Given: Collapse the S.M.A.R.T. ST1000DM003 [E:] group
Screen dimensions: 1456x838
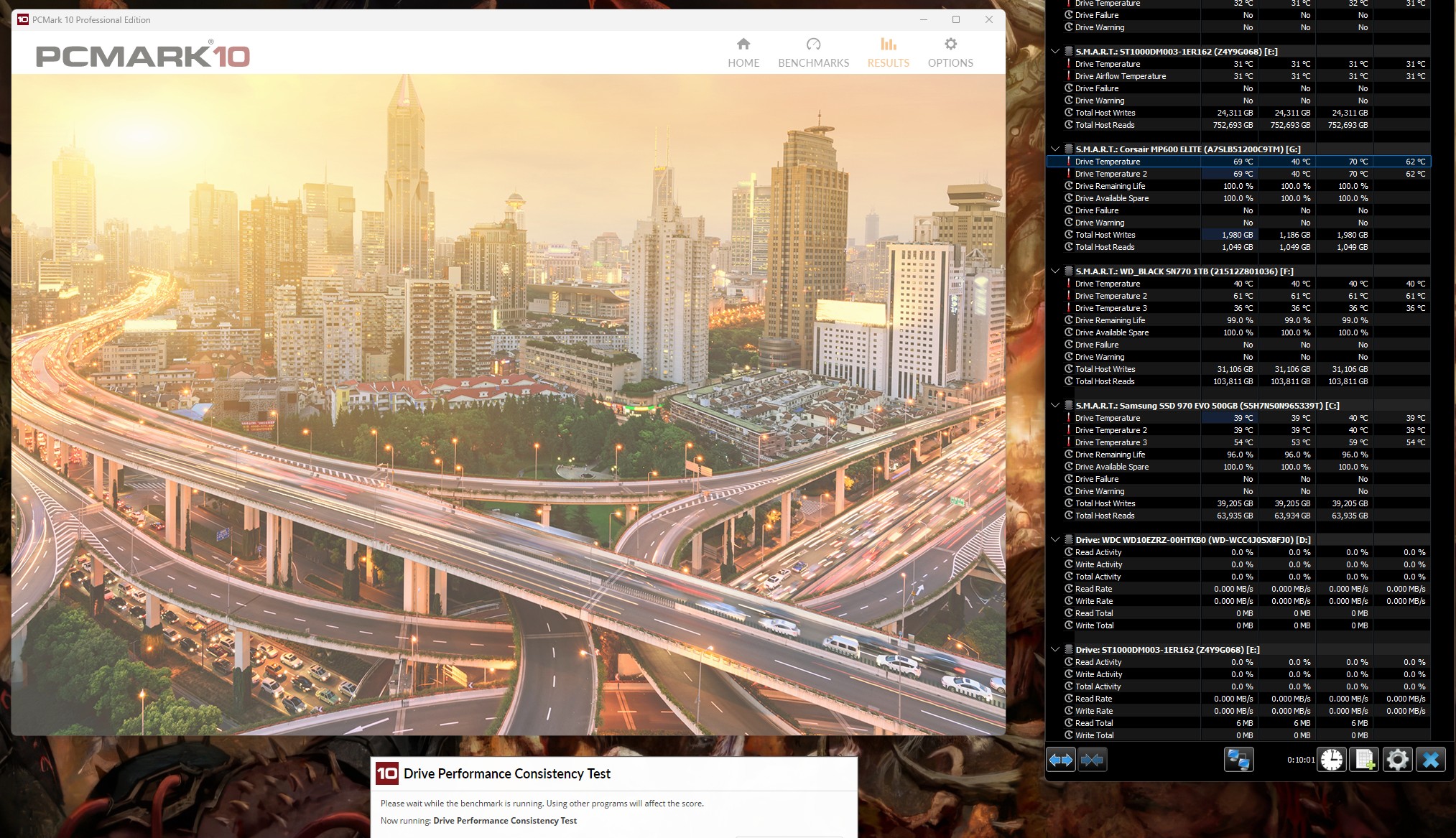Looking at the screenshot, I should [1054, 52].
